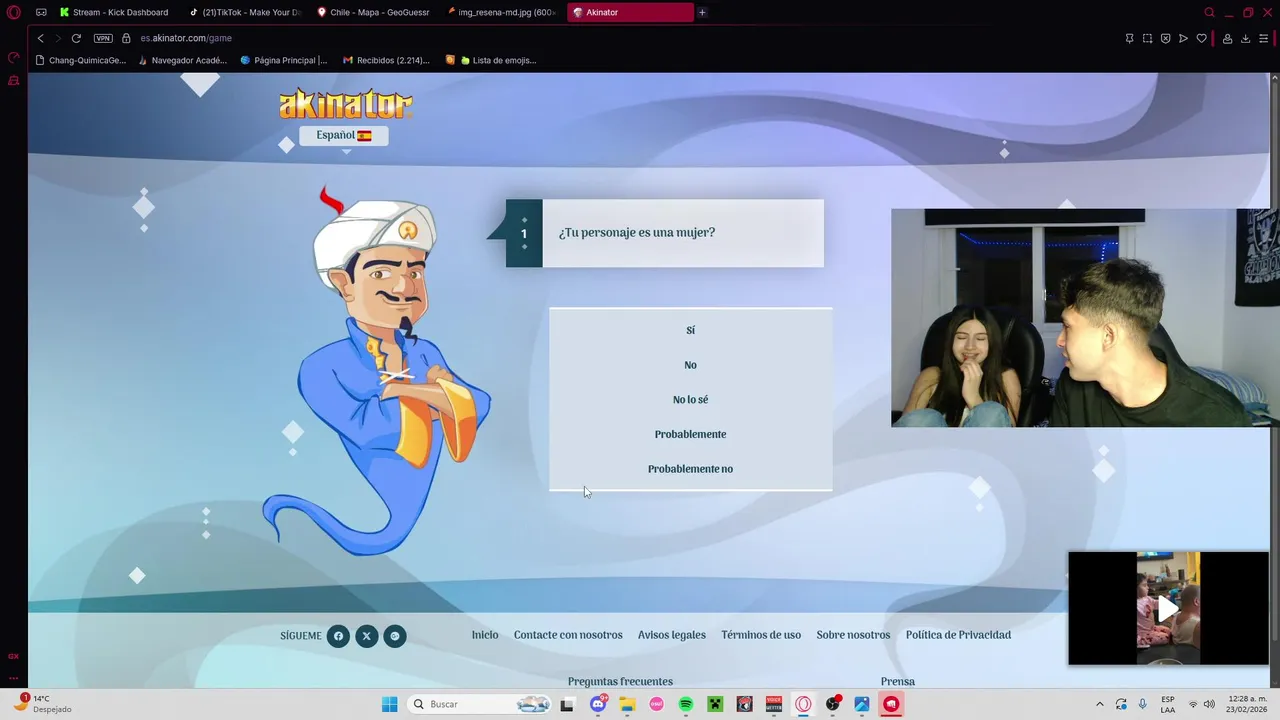Viewport: 1280px width, 720px height.
Task: Open the Lista de emojis bookmark
Action: [491, 60]
